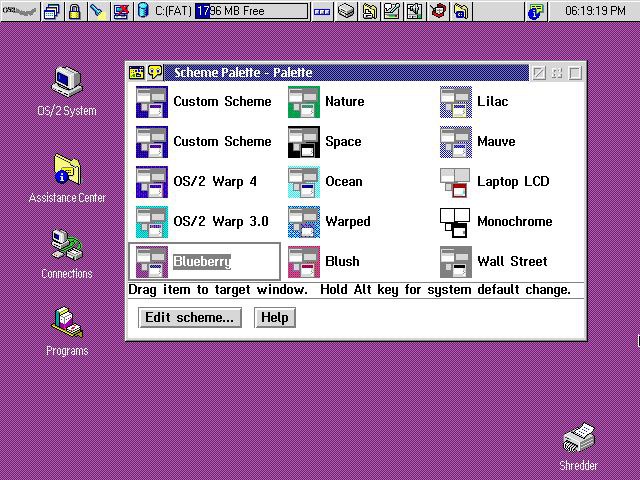Screen dimensions: 640x480
Task: Click the red tray icon
Action: tap(438, 11)
